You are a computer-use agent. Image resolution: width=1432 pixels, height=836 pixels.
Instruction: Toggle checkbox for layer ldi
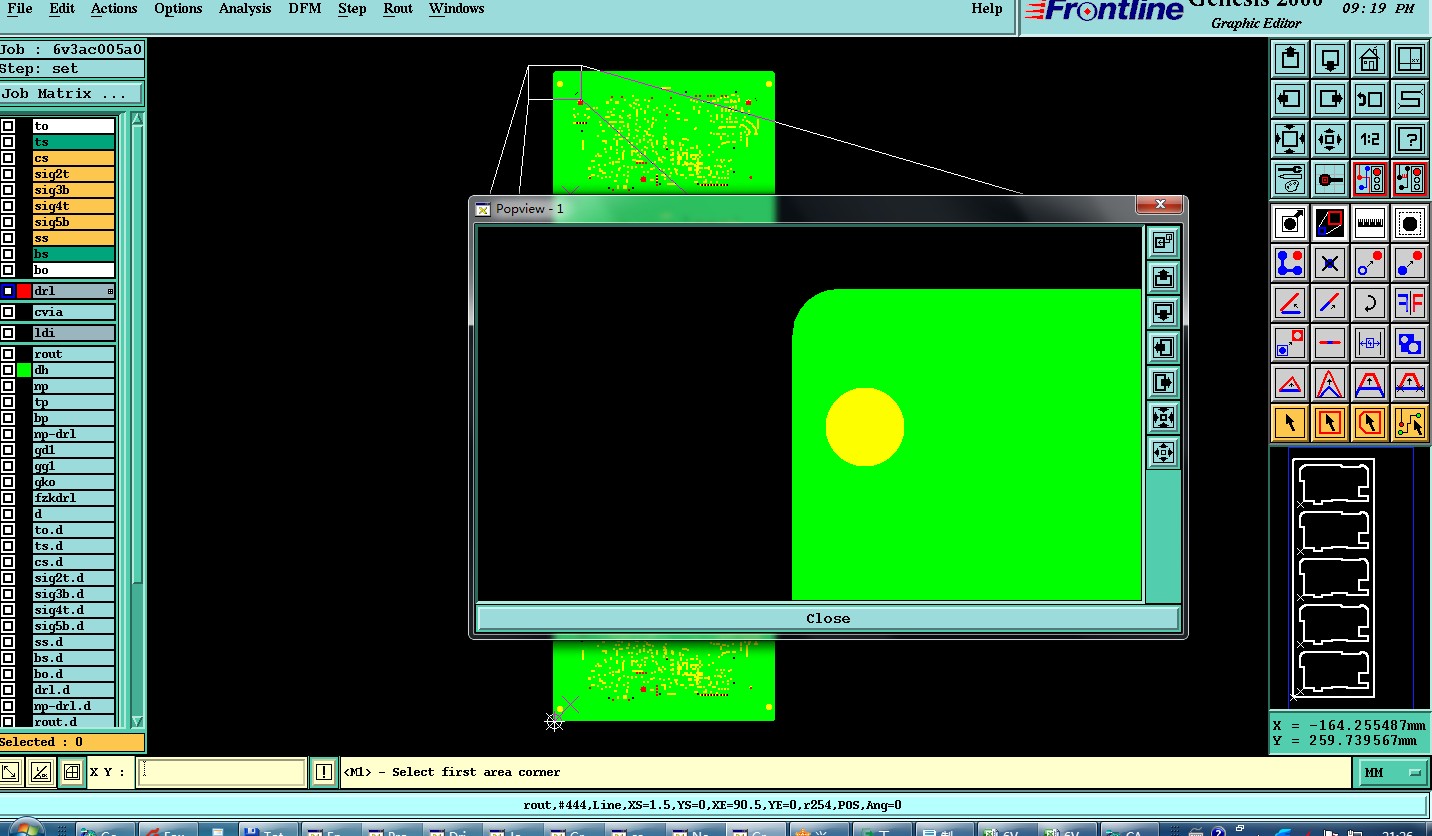pos(8,333)
